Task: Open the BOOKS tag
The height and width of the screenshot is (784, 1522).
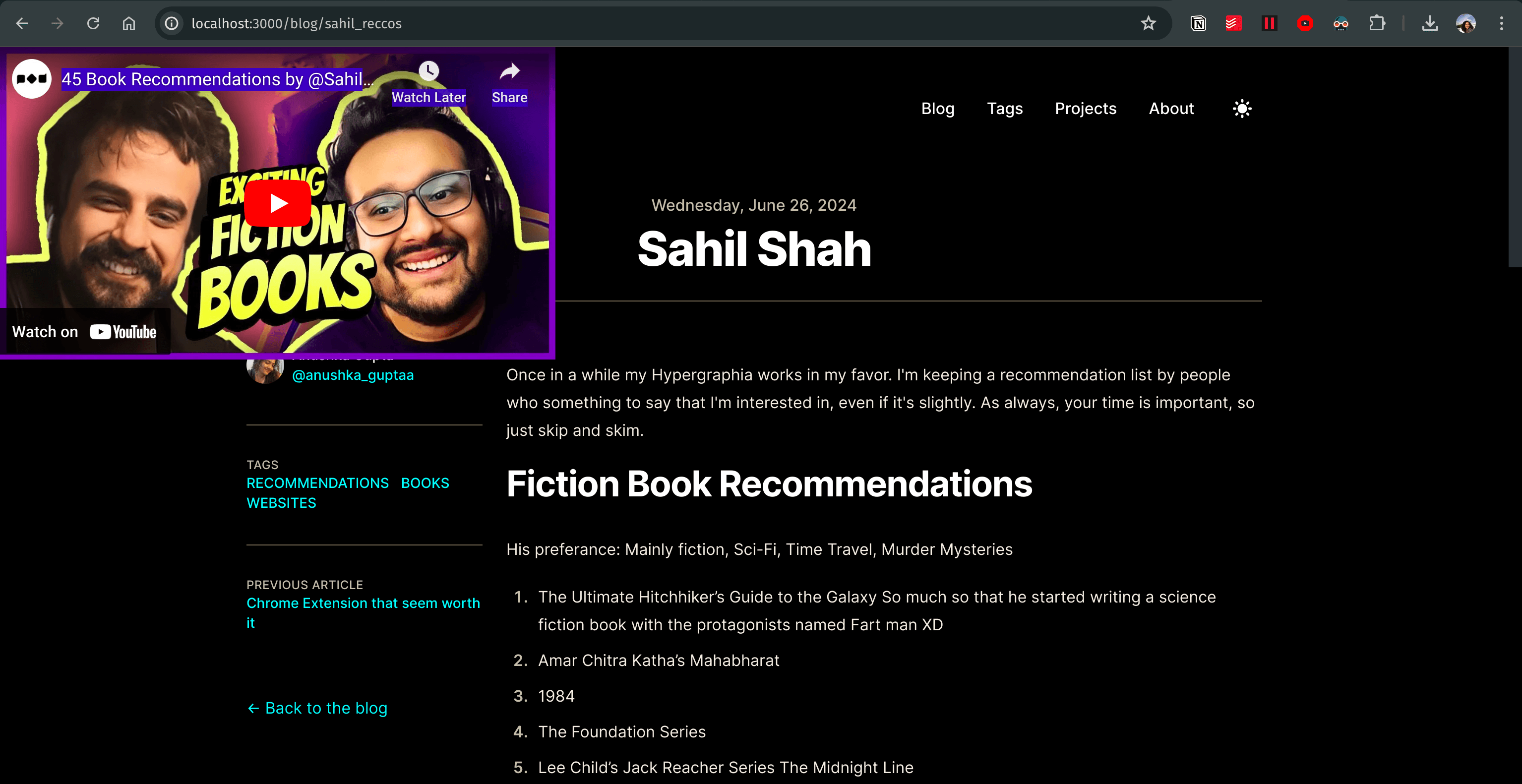Action: [x=425, y=483]
